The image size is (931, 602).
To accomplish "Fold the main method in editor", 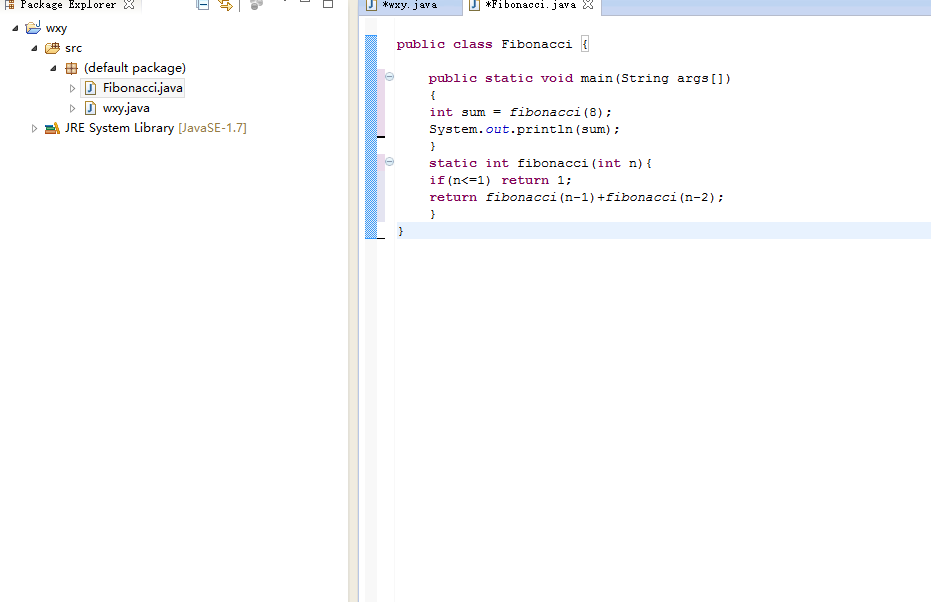I will coord(390,77).
